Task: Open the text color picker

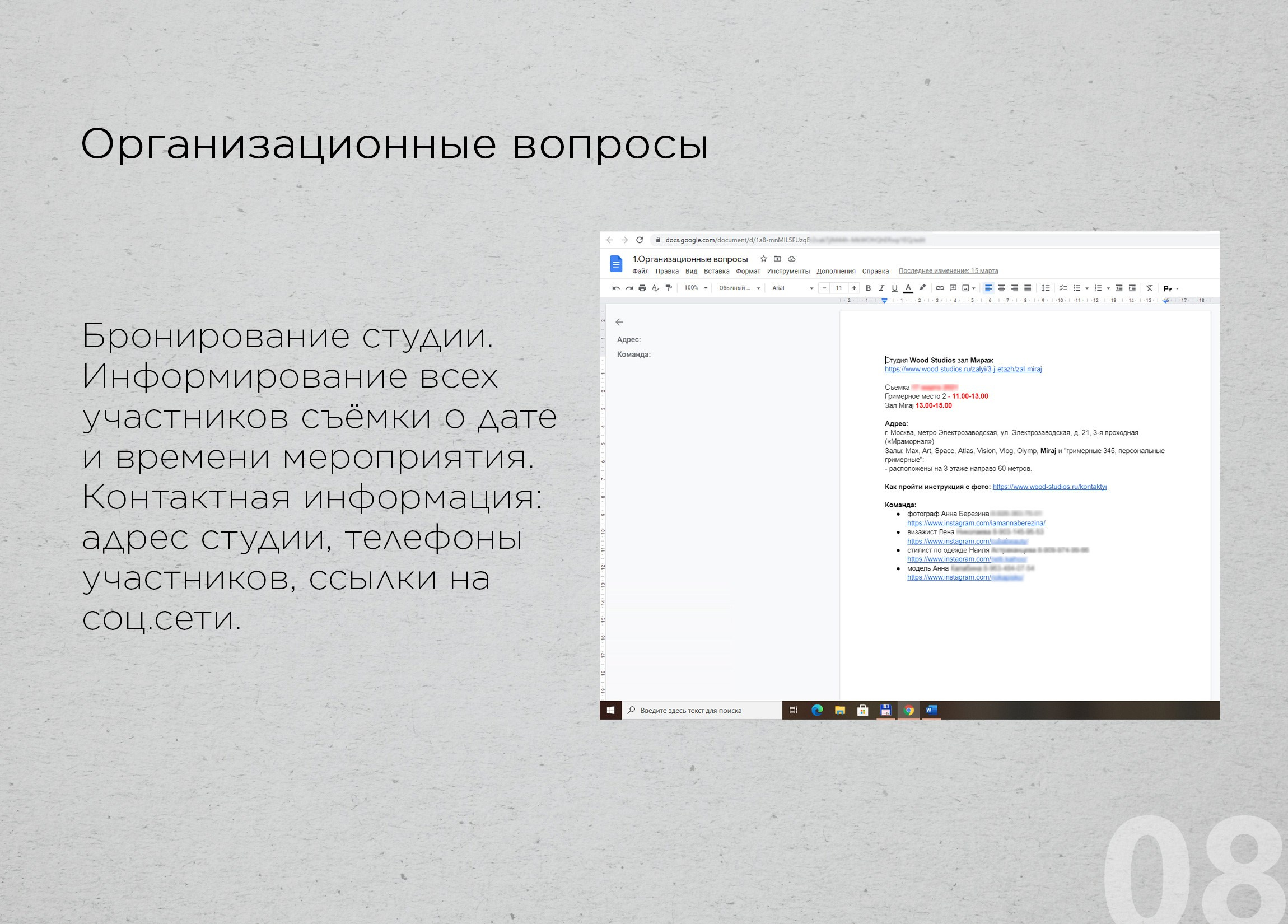Action: (x=908, y=288)
